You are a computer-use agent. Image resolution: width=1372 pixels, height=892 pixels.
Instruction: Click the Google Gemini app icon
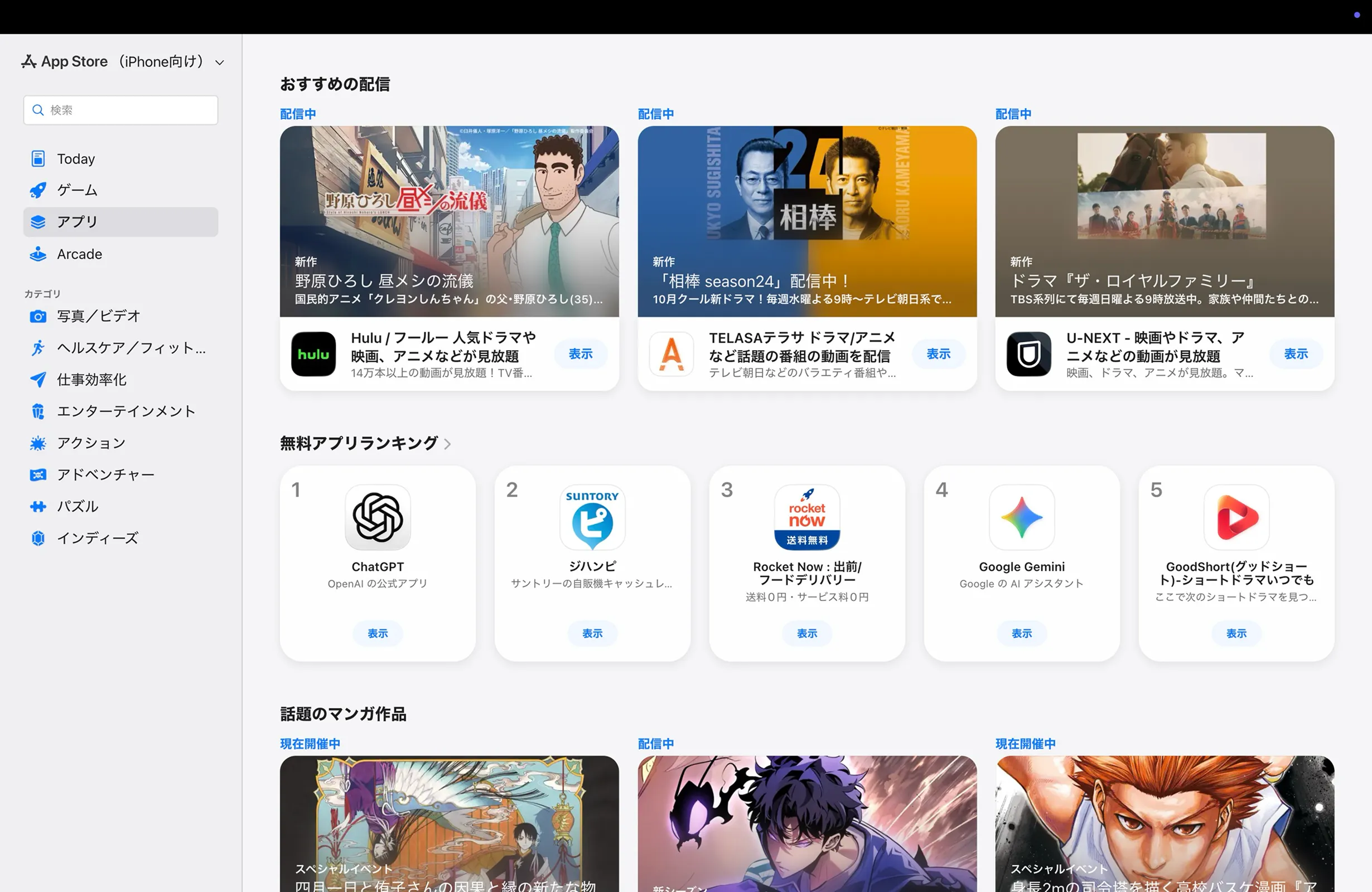(1022, 517)
